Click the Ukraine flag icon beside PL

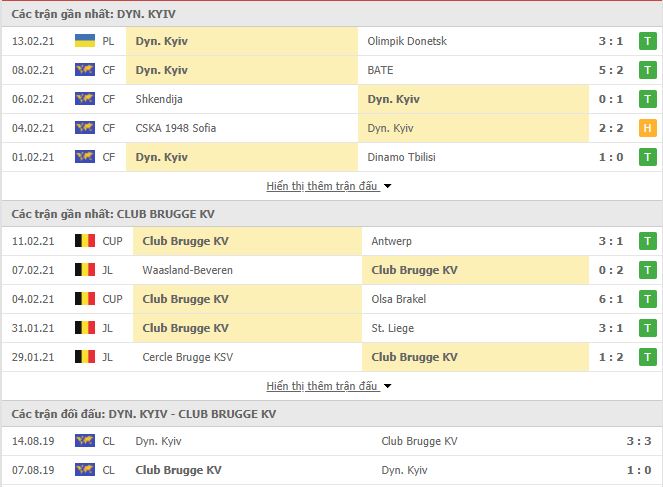coord(85,41)
